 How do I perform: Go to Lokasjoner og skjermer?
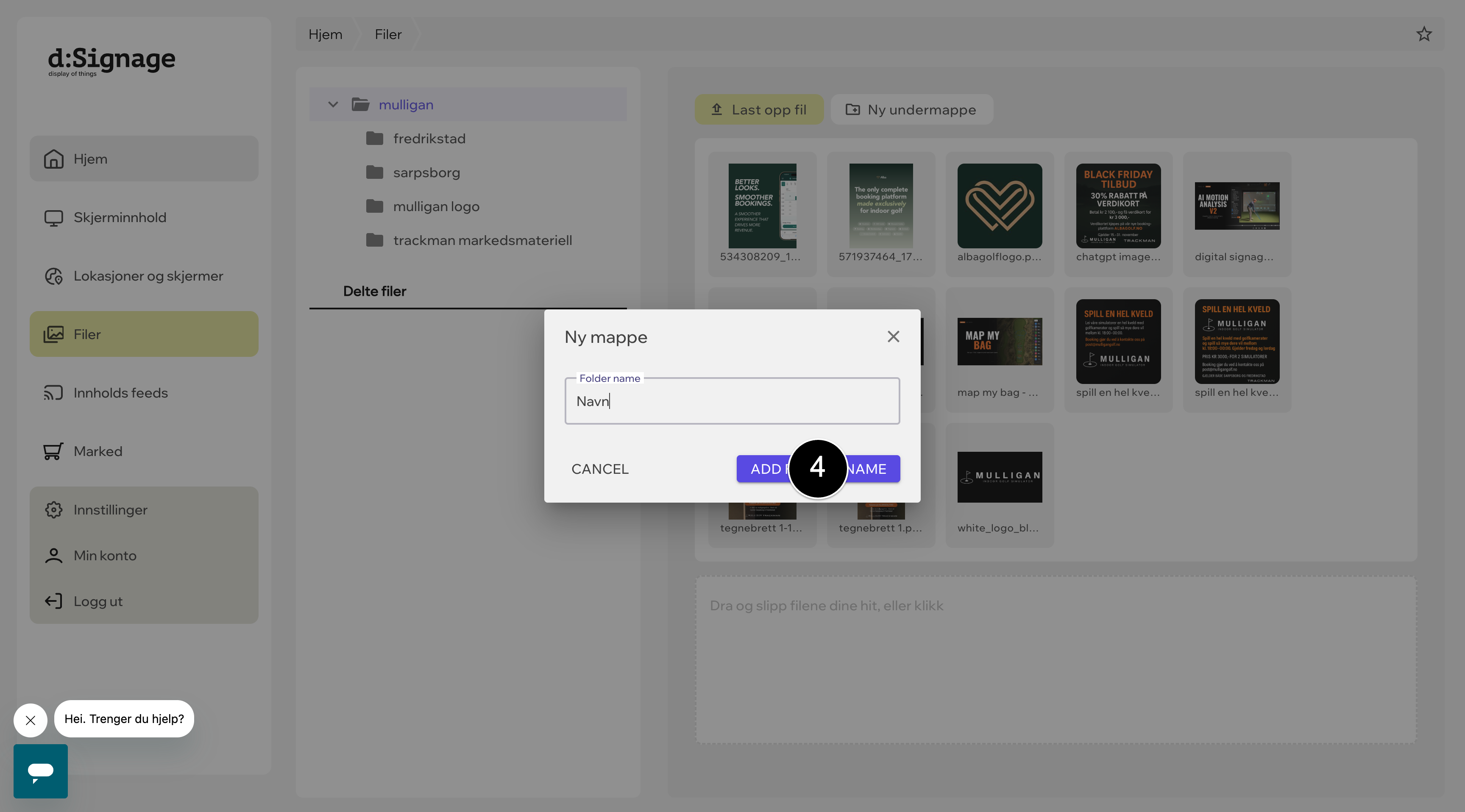point(144,276)
